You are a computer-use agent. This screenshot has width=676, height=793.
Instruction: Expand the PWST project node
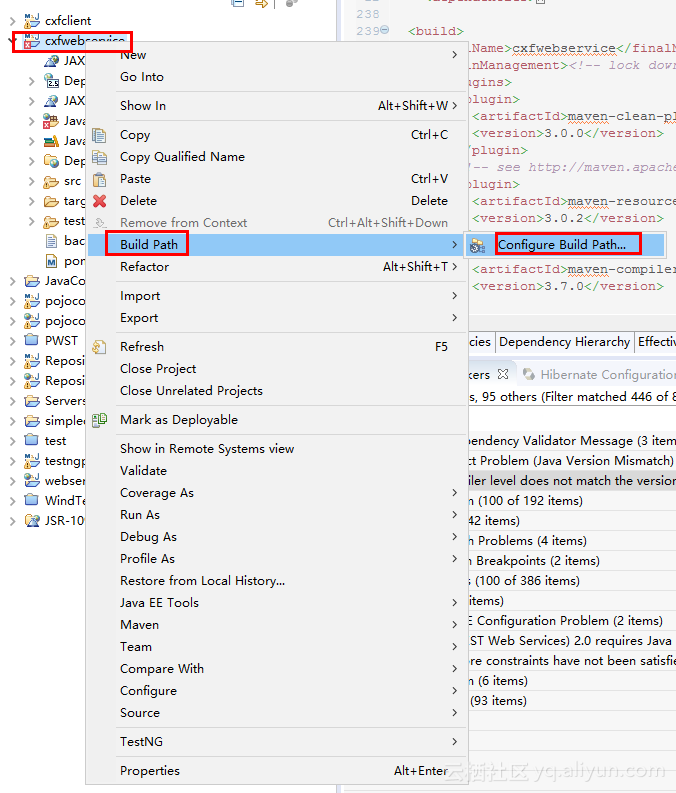13,340
